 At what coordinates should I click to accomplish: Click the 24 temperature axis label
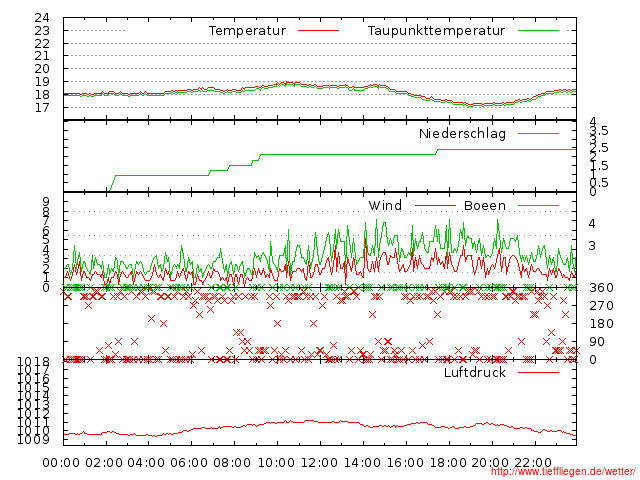click(x=42, y=18)
